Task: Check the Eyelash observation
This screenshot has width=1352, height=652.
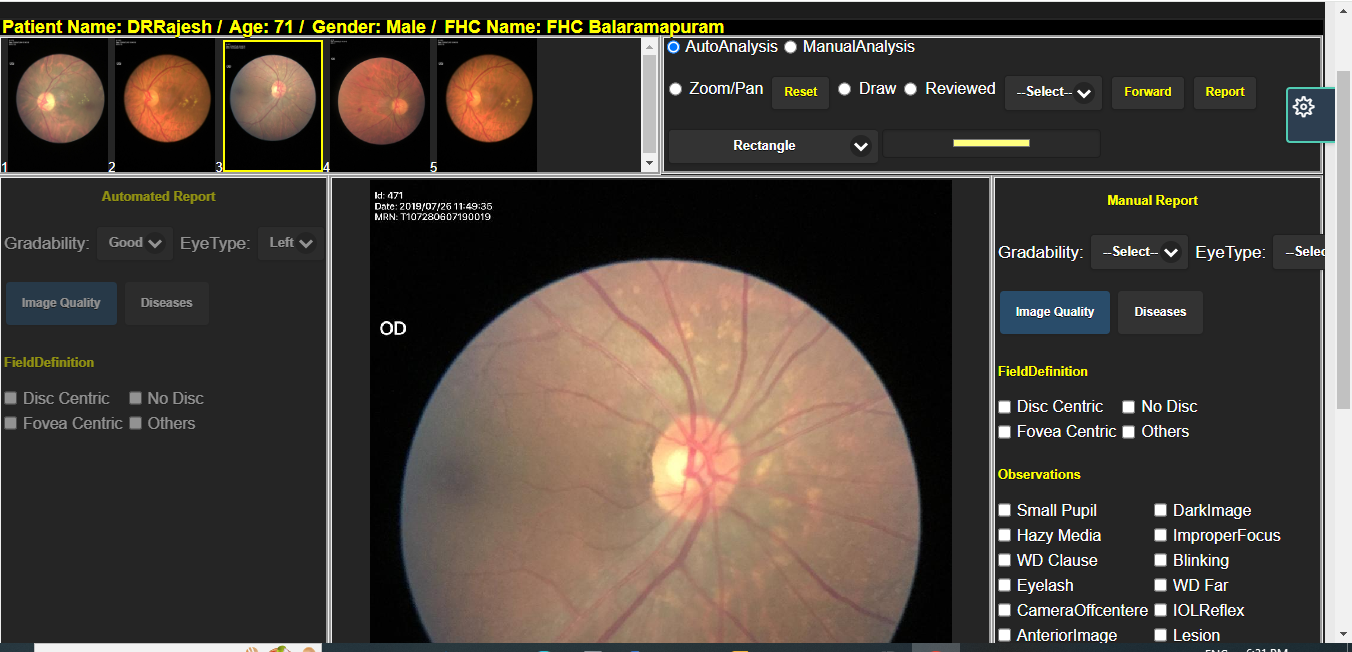Action: [x=1005, y=585]
